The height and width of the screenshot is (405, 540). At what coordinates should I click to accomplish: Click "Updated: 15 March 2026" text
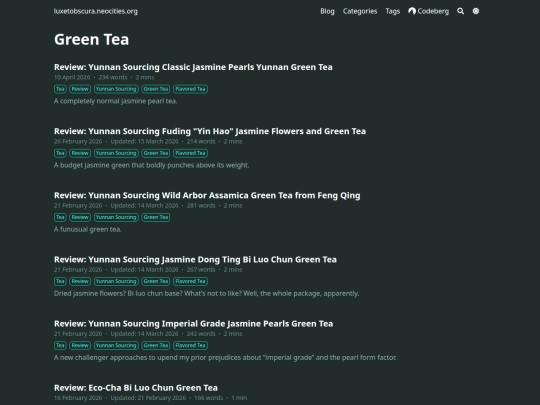[144, 142]
